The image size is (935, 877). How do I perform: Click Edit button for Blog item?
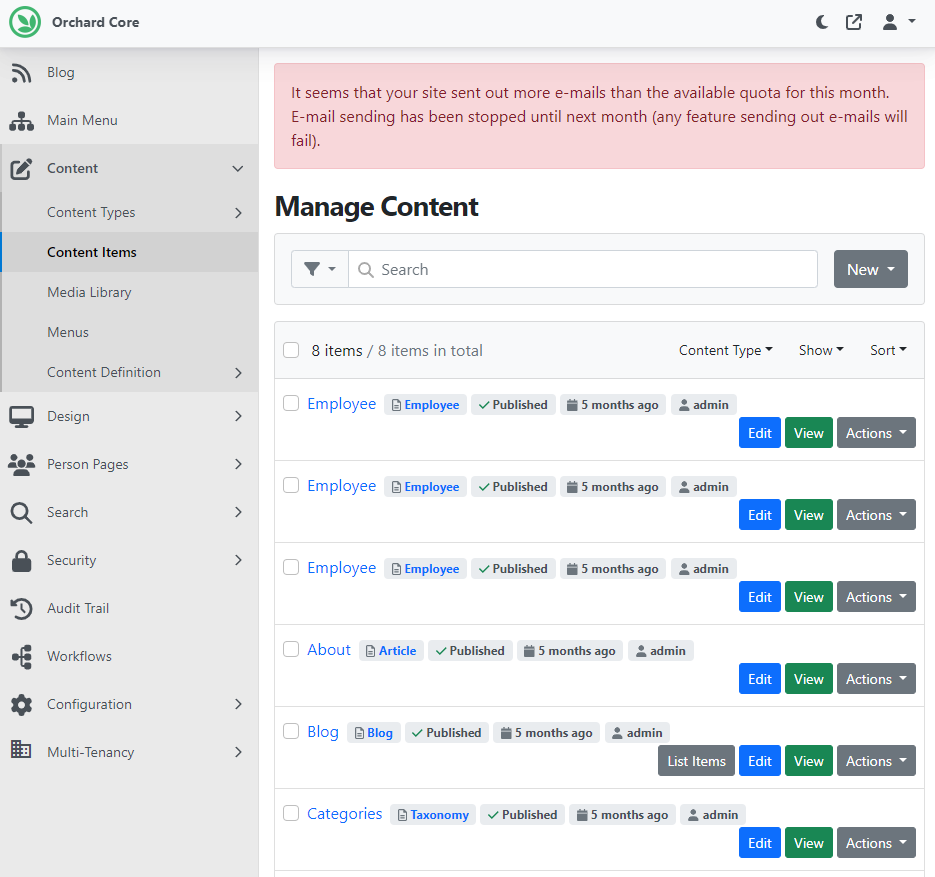tap(760, 761)
